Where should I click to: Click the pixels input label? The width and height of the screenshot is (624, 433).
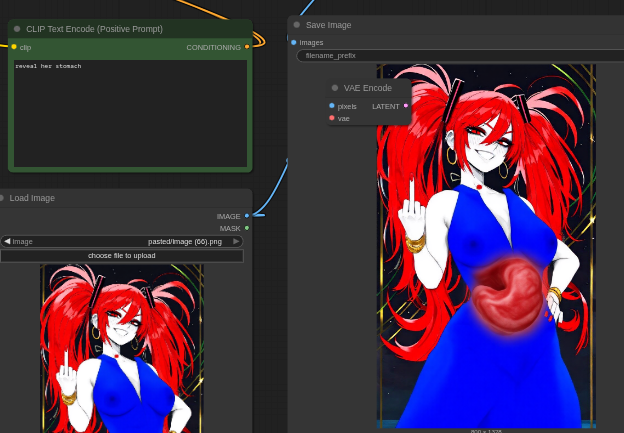(x=347, y=106)
